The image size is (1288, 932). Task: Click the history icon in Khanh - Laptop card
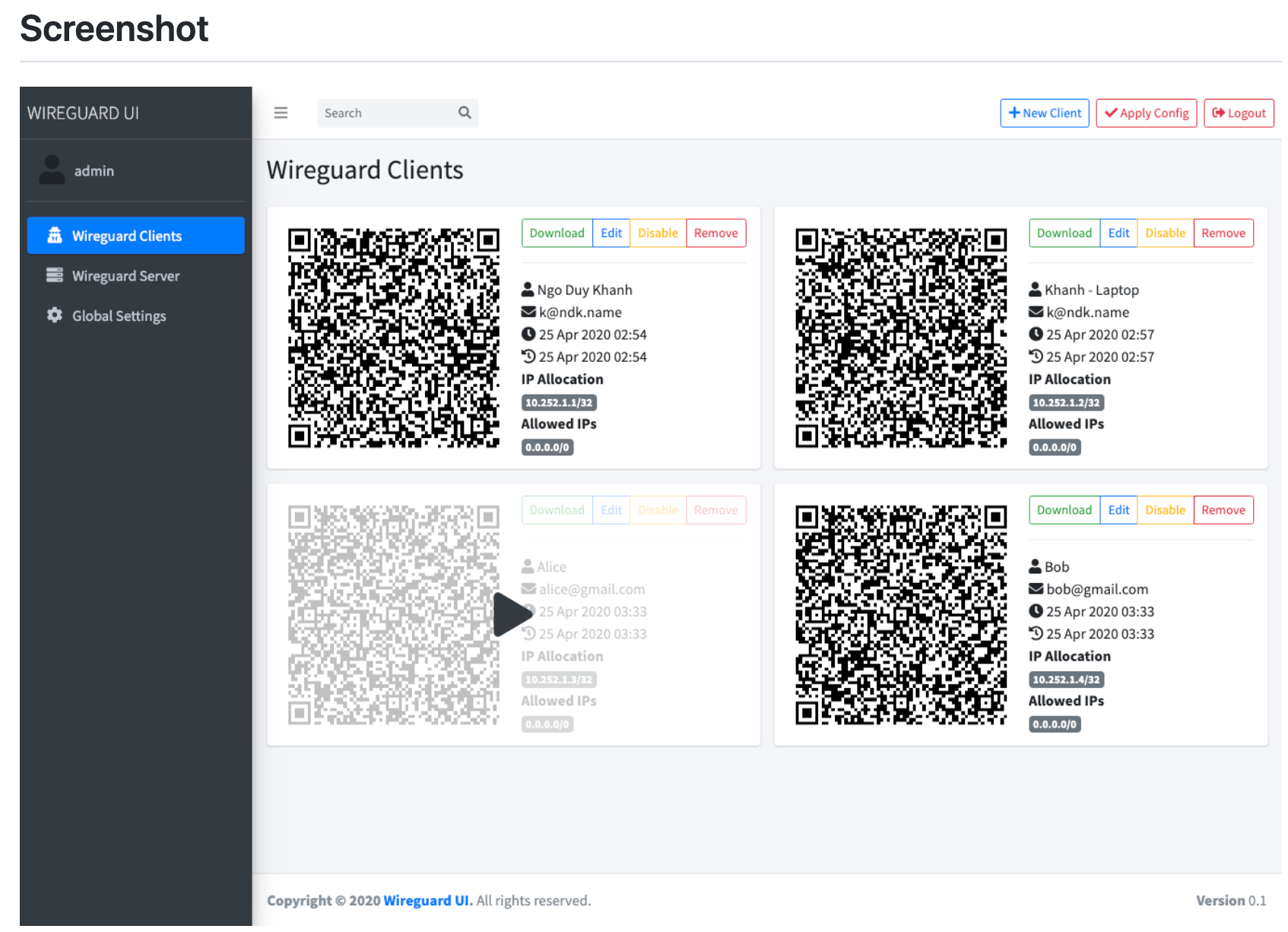pos(1036,356)
